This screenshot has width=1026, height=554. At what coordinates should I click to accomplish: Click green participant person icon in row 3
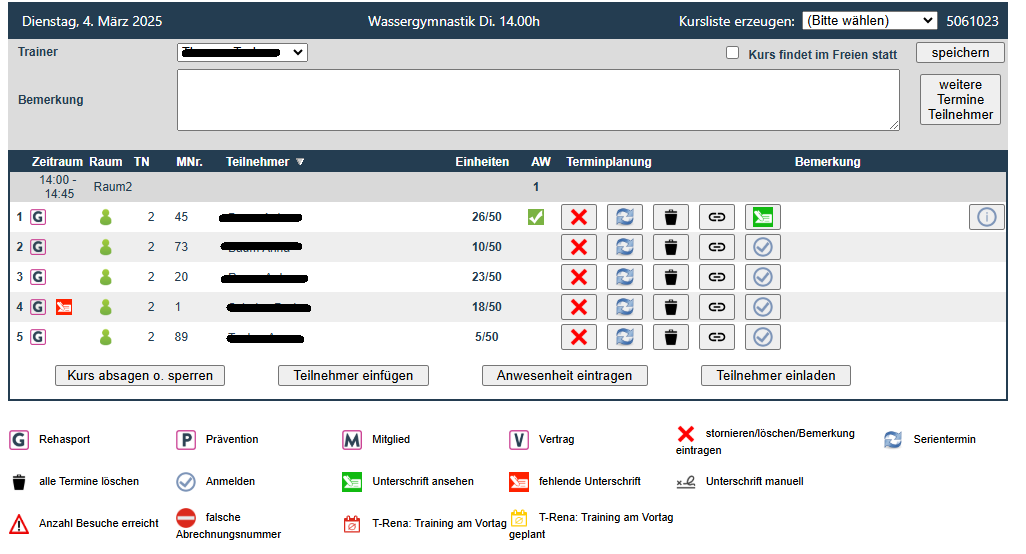(x=105, y=277)
